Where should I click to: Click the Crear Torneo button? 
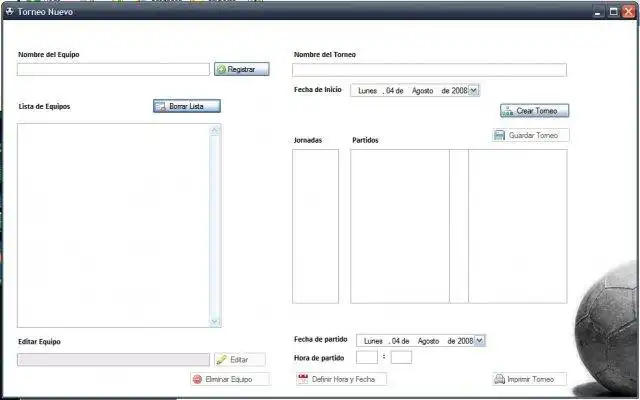(x=535, y=111)
